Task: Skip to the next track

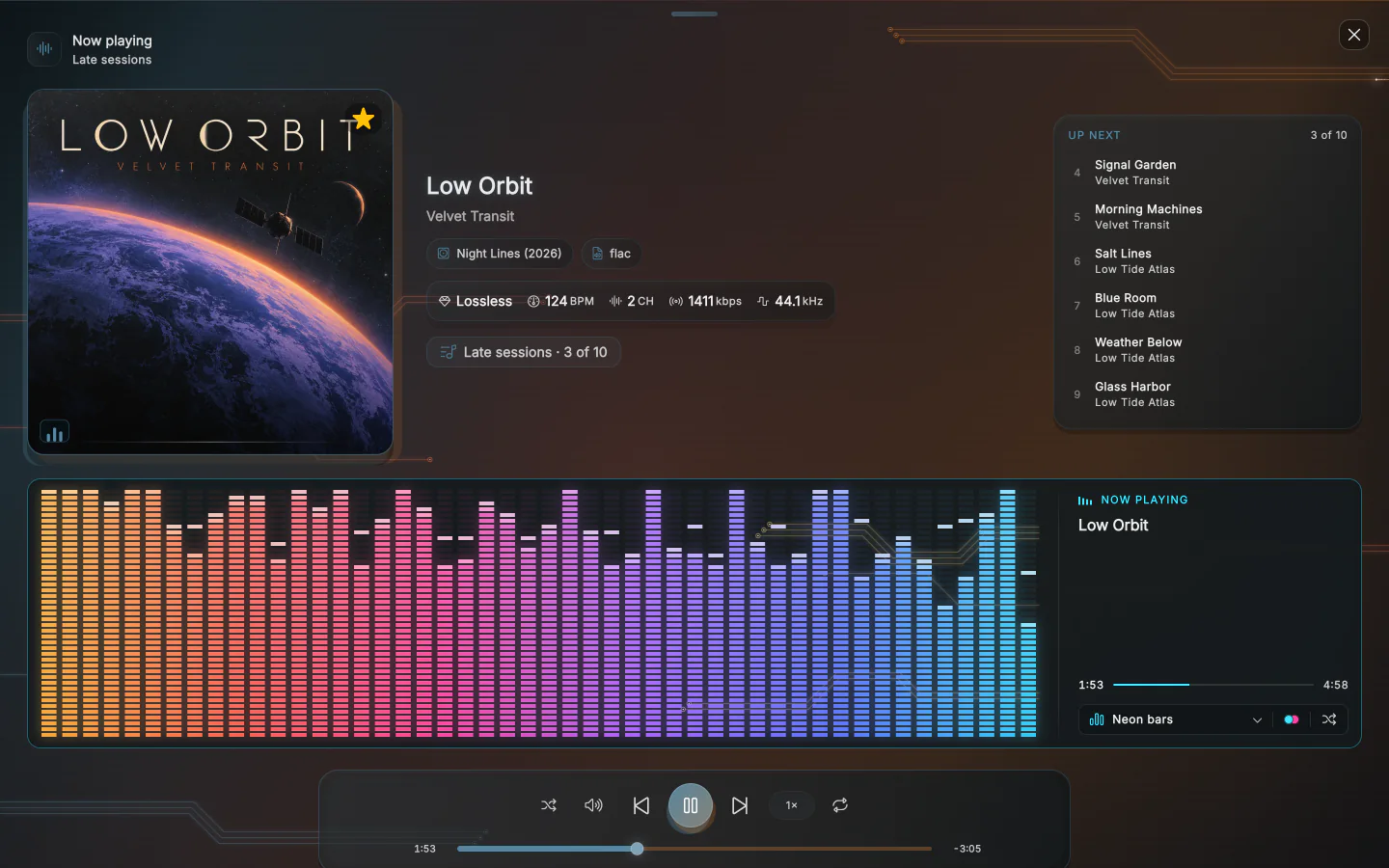Action: pos(740,805)
